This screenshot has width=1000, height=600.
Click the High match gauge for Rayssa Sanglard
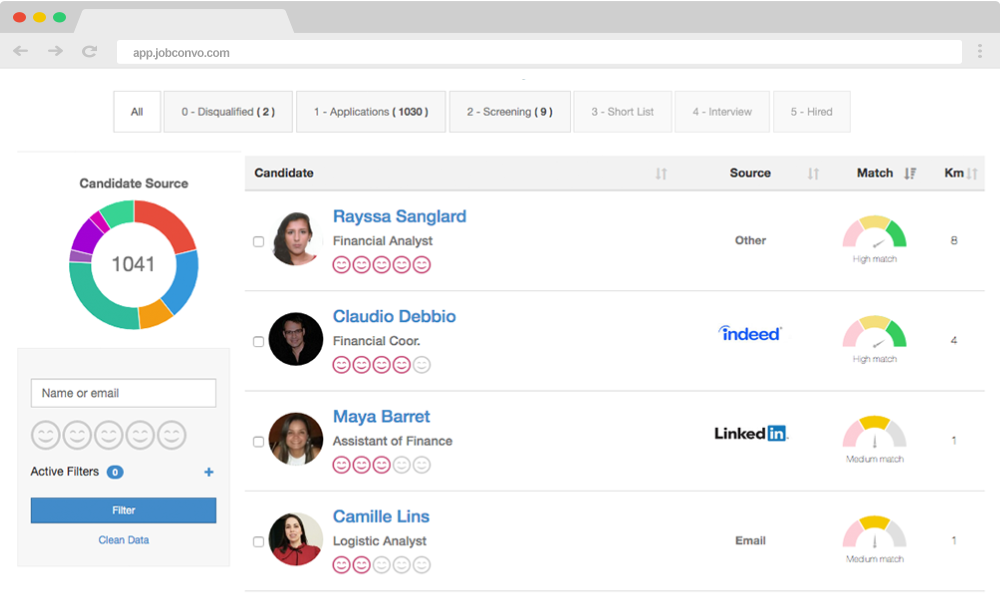point(874,238)
